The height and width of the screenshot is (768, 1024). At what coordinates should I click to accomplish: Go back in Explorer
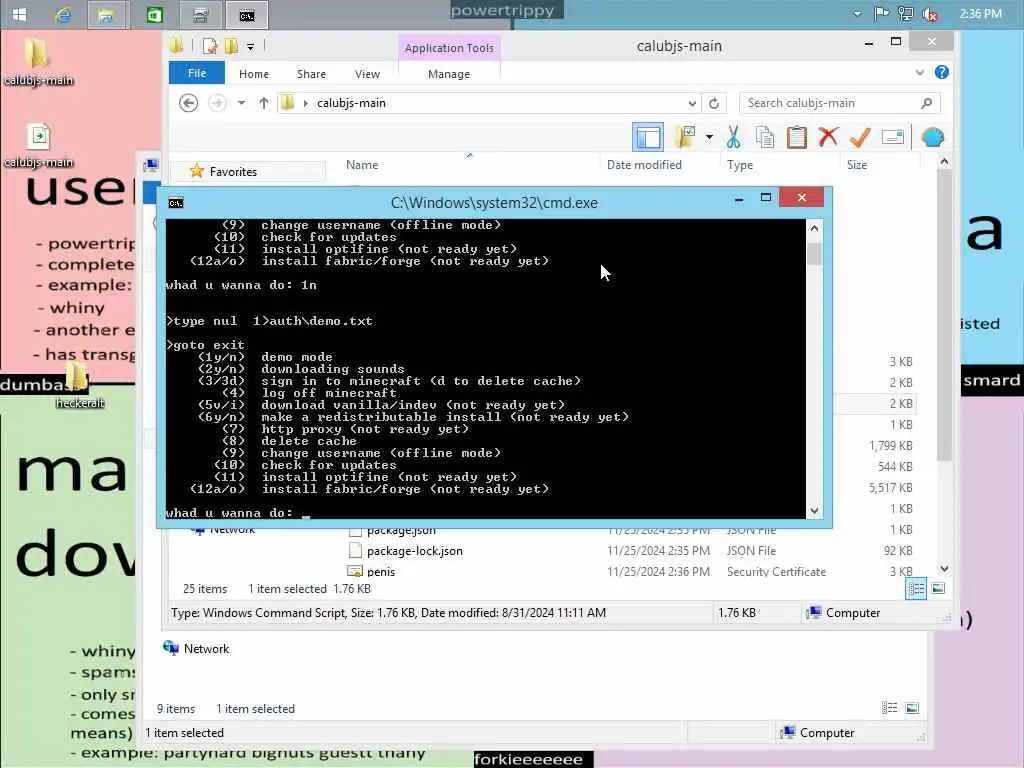coord(188,103)
